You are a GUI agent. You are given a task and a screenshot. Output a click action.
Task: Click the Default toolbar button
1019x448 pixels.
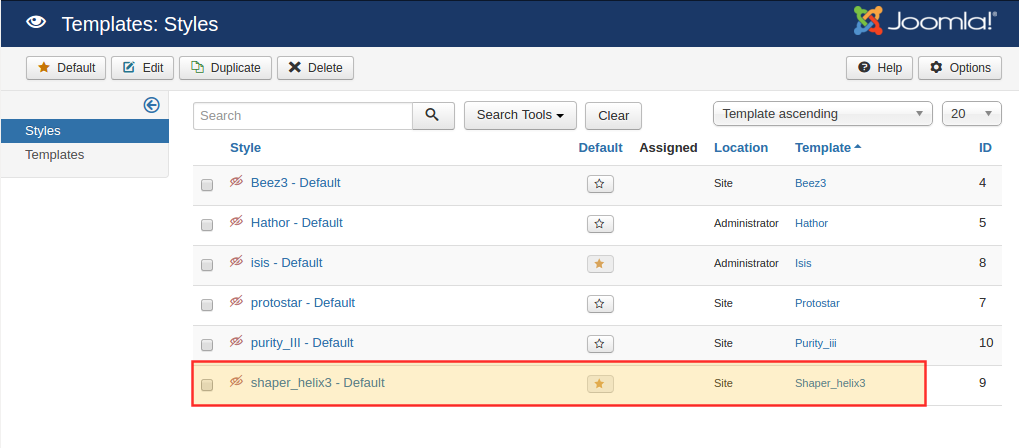66,68
